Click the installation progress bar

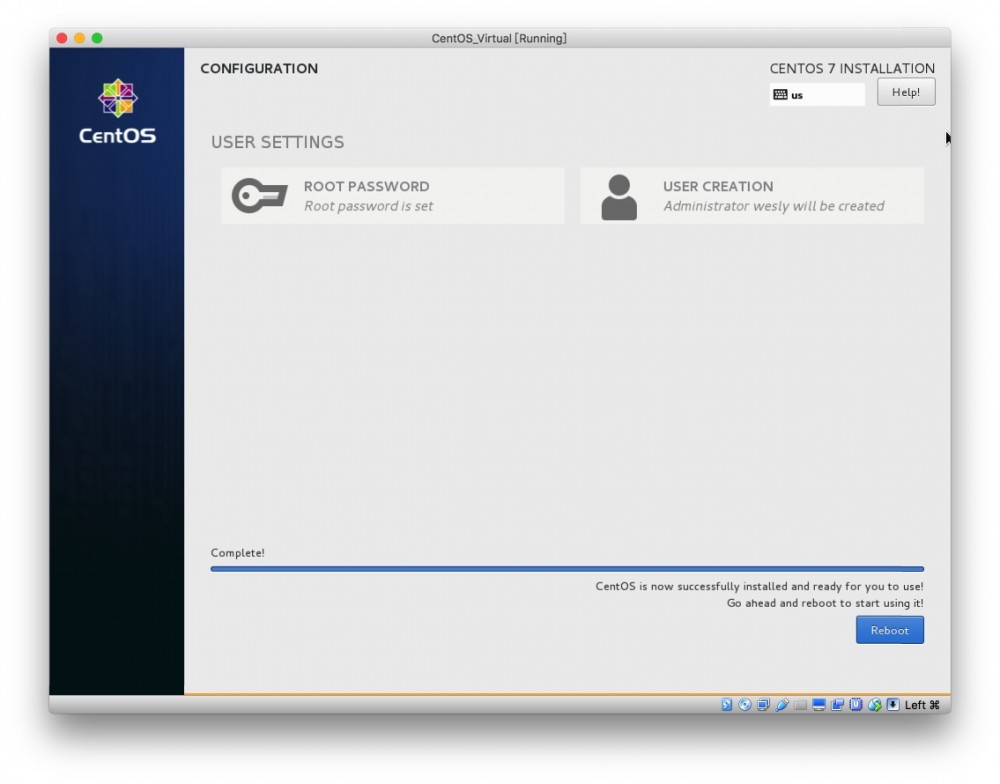click(567, 568)
